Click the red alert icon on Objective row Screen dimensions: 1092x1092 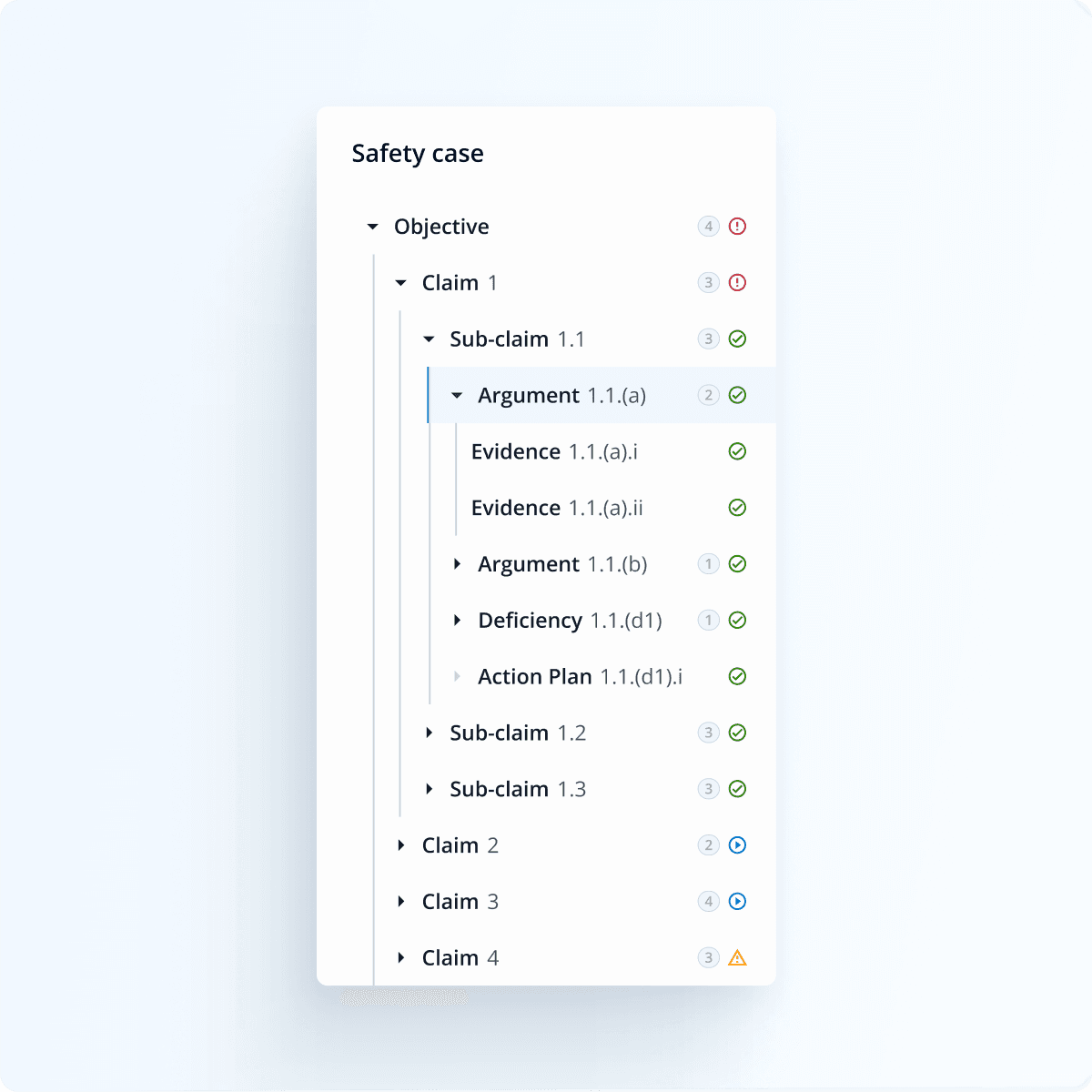coord(738,227)
